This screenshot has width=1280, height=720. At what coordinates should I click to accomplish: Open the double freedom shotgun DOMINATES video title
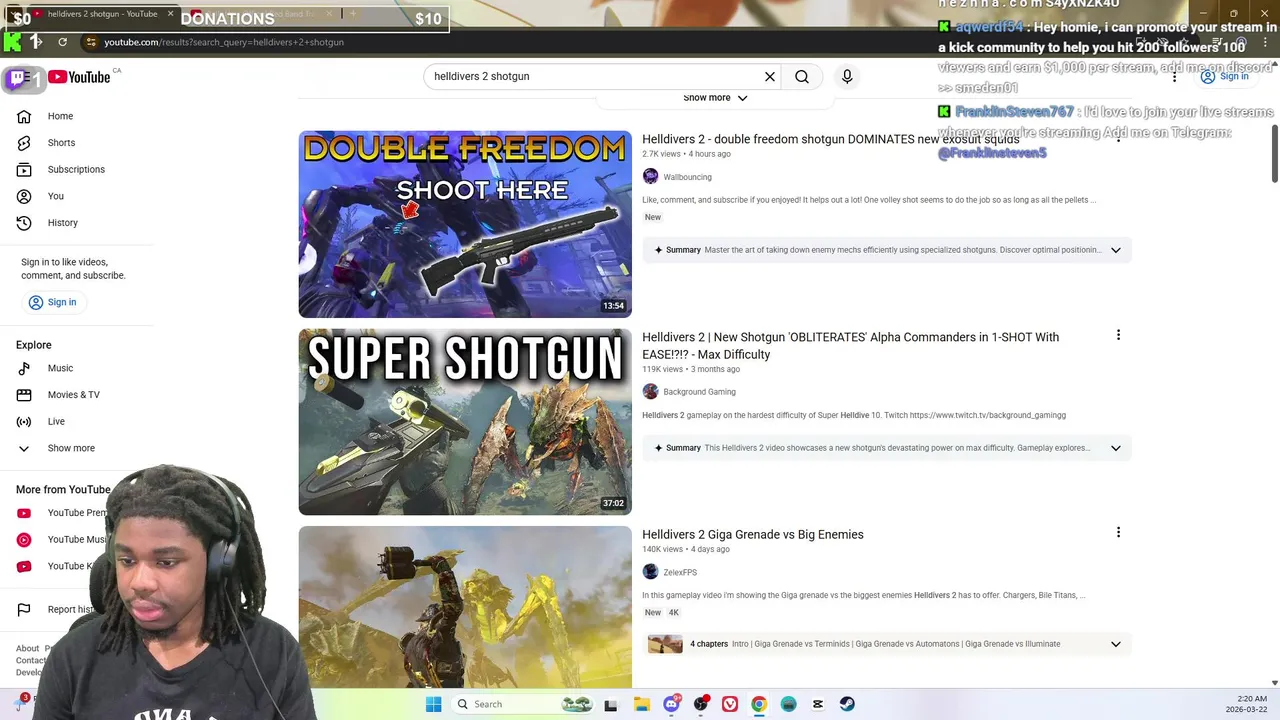(x=830, y=139)
